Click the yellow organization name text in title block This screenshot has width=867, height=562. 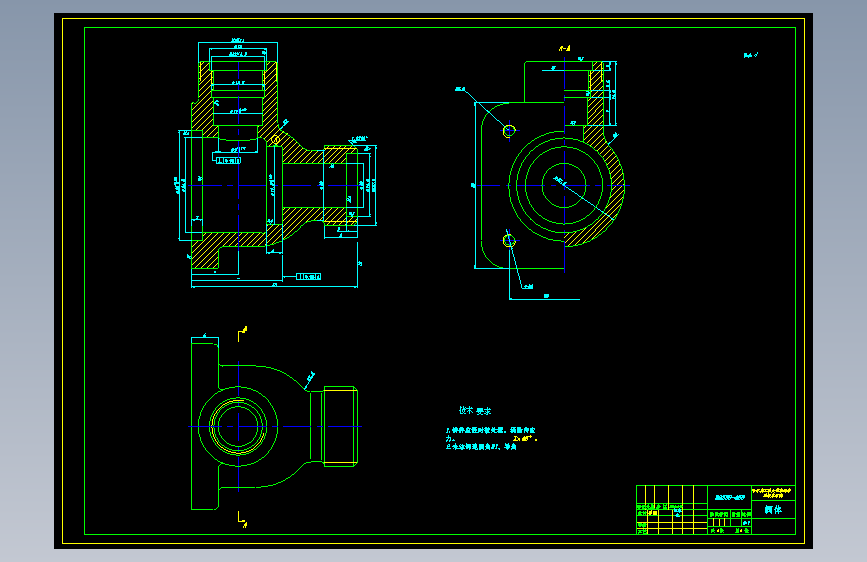pos(773,493)
